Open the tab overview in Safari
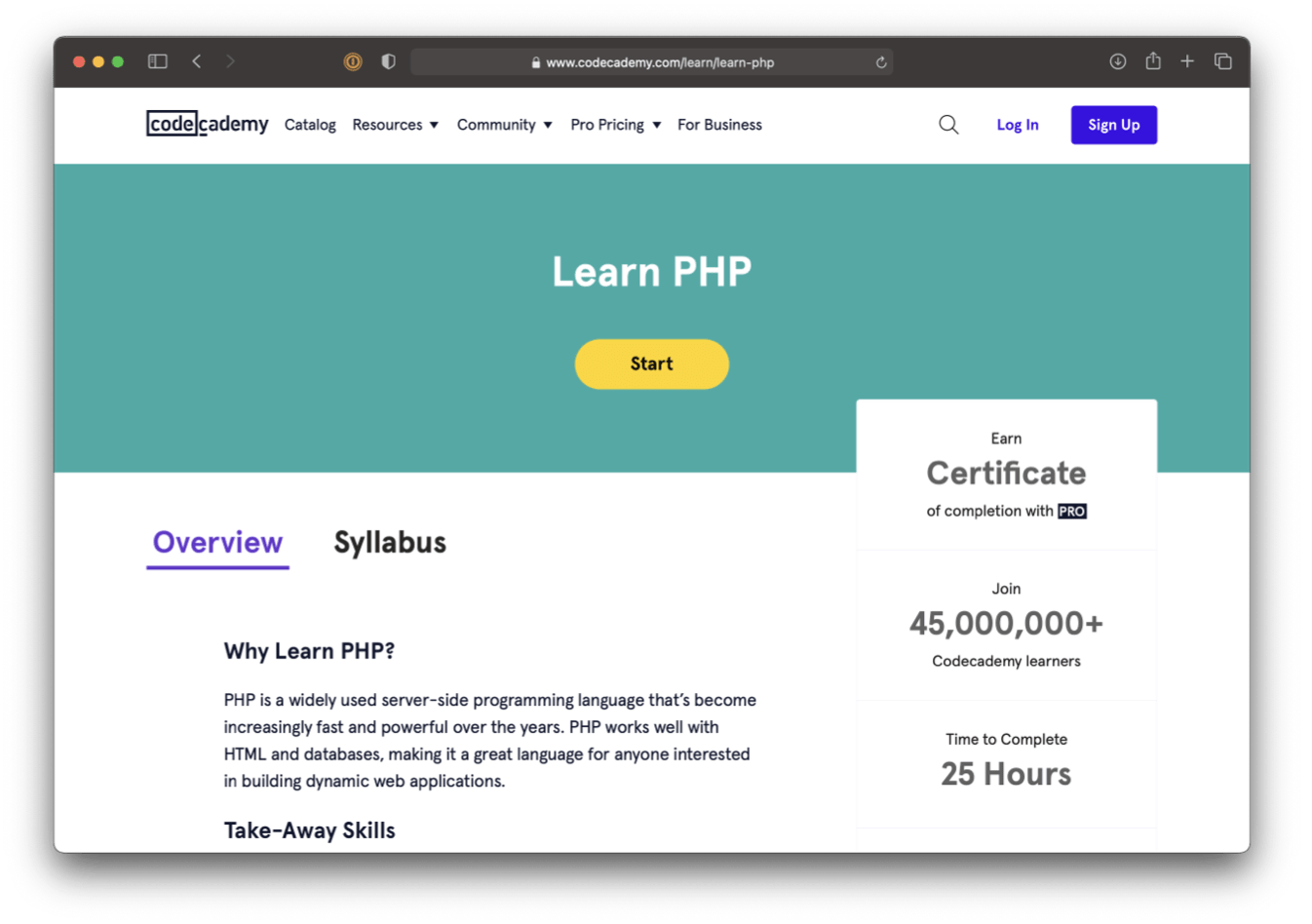The height and width of the screenshot is (924, 1312). tap(1222, 60)
